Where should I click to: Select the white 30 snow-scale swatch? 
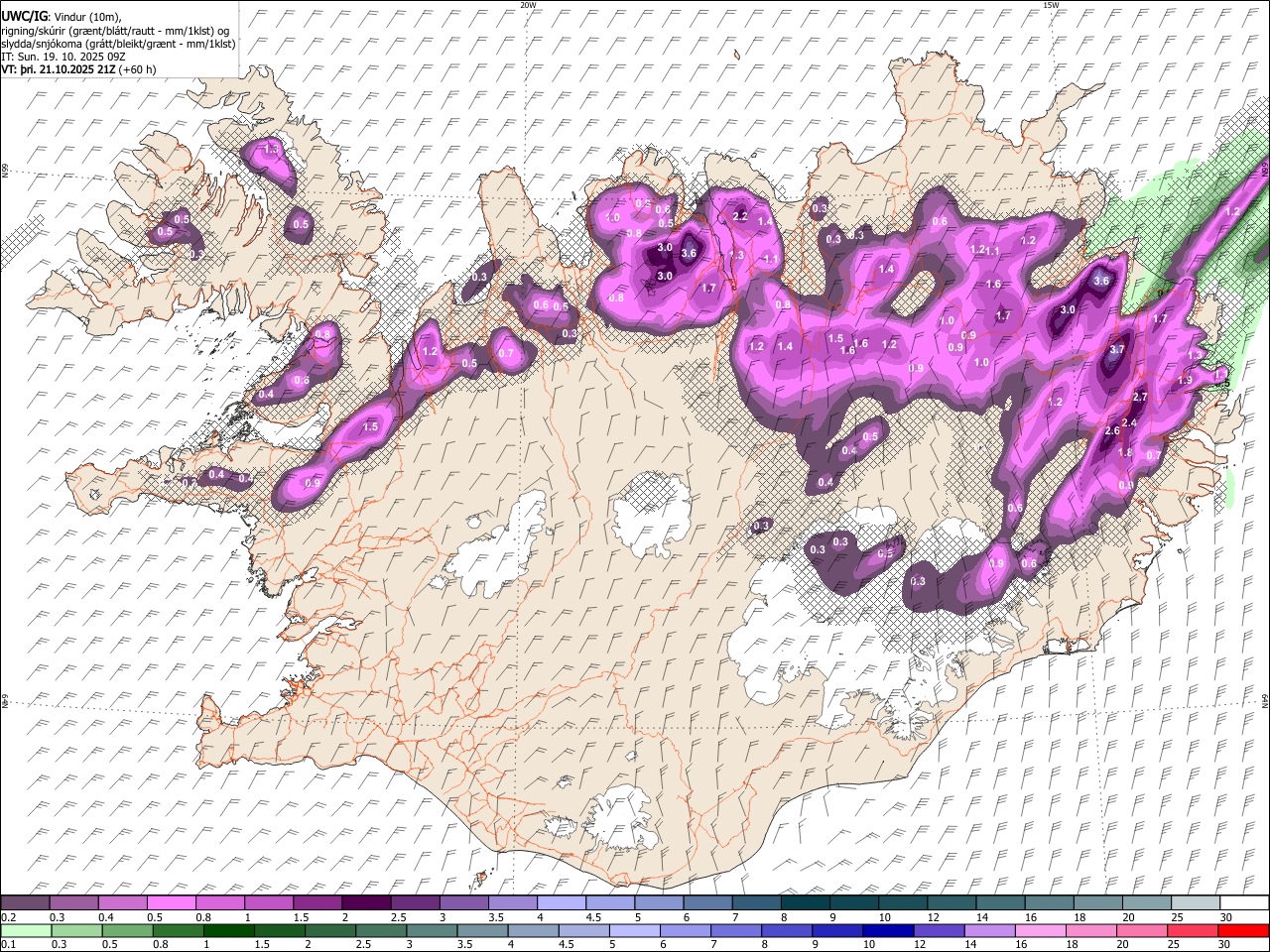click(x=1244, y=903)
